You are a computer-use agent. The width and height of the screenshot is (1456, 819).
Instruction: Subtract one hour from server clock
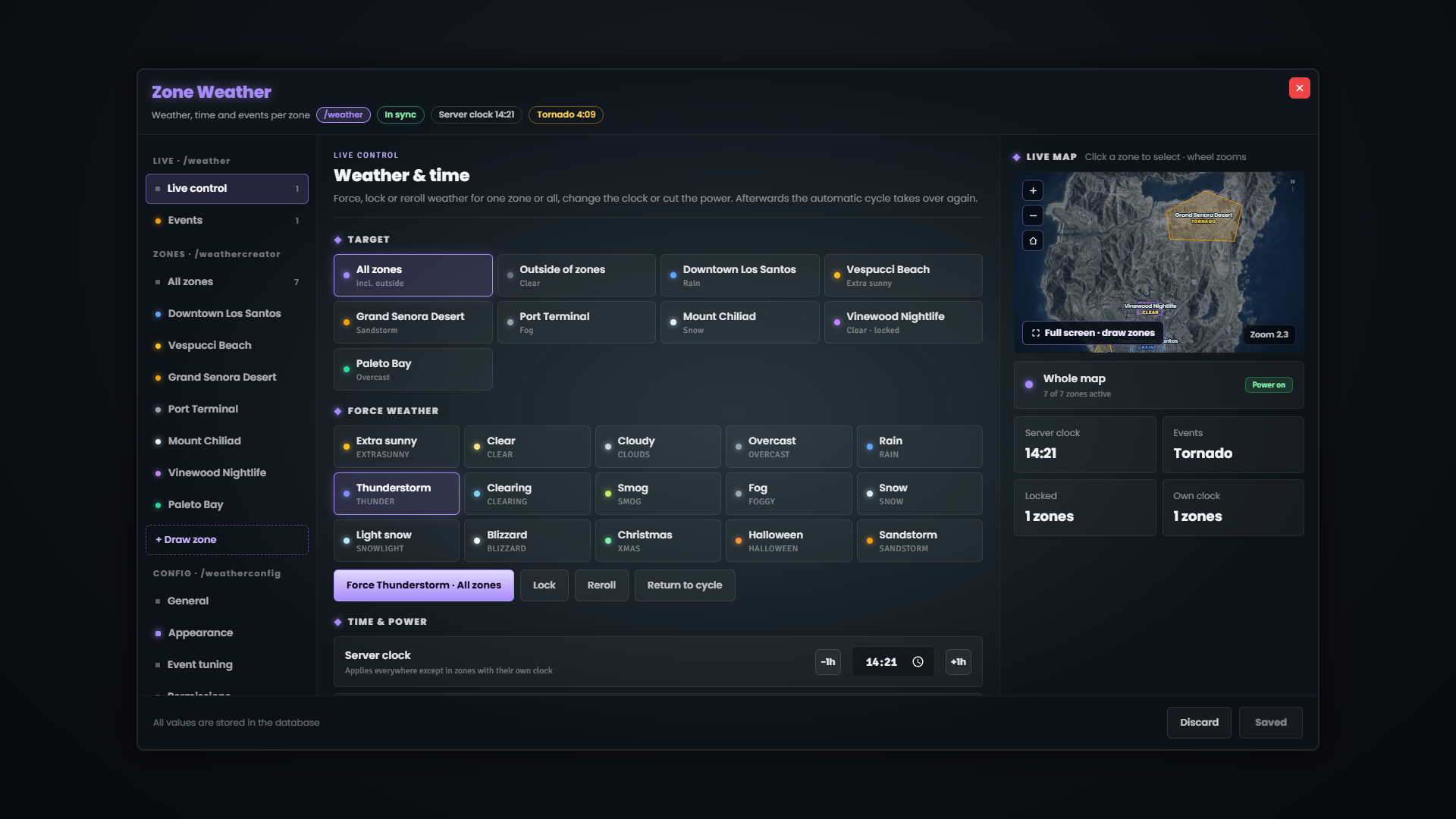coord(828,662)
